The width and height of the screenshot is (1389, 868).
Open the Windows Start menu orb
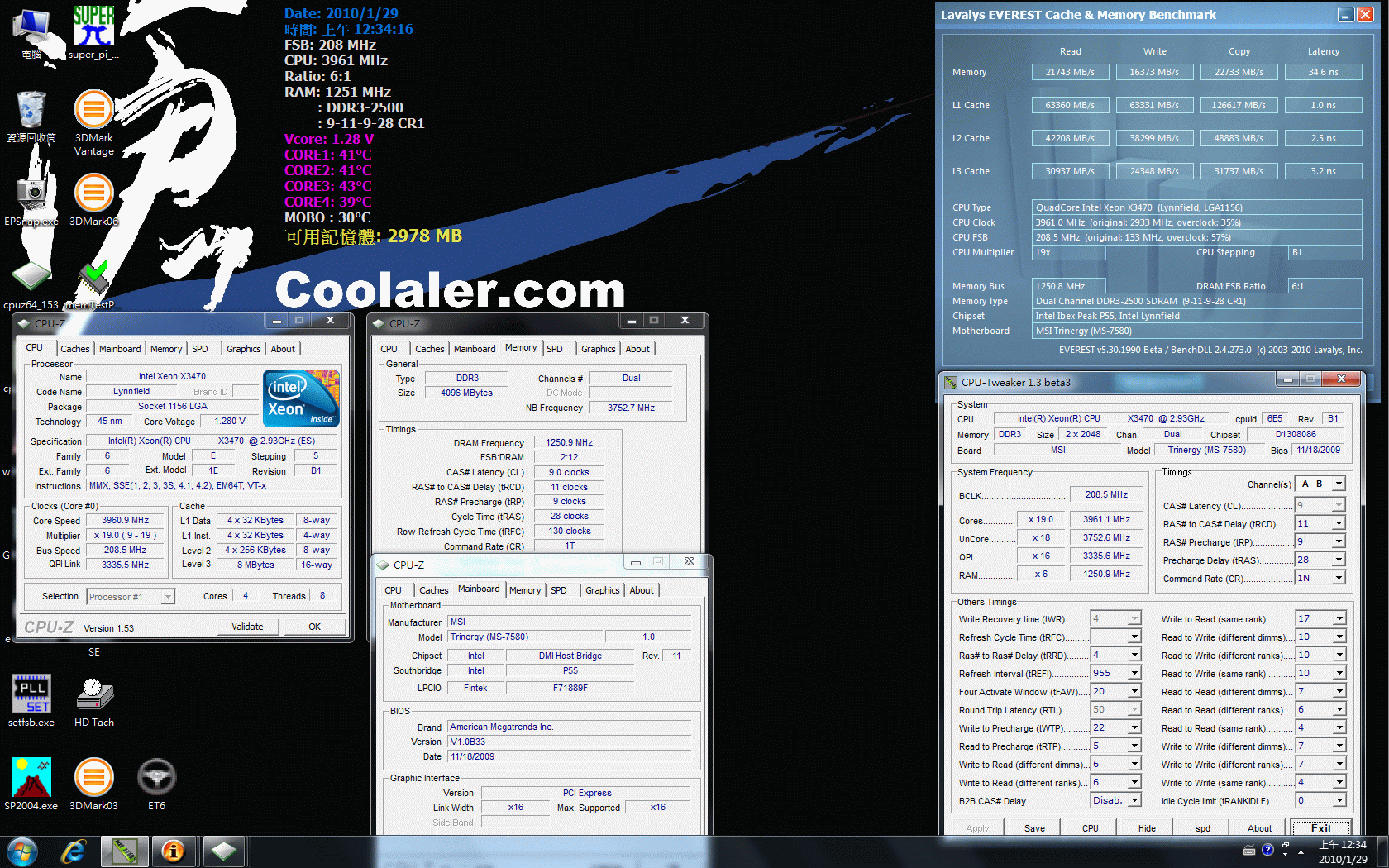[22, 851]
